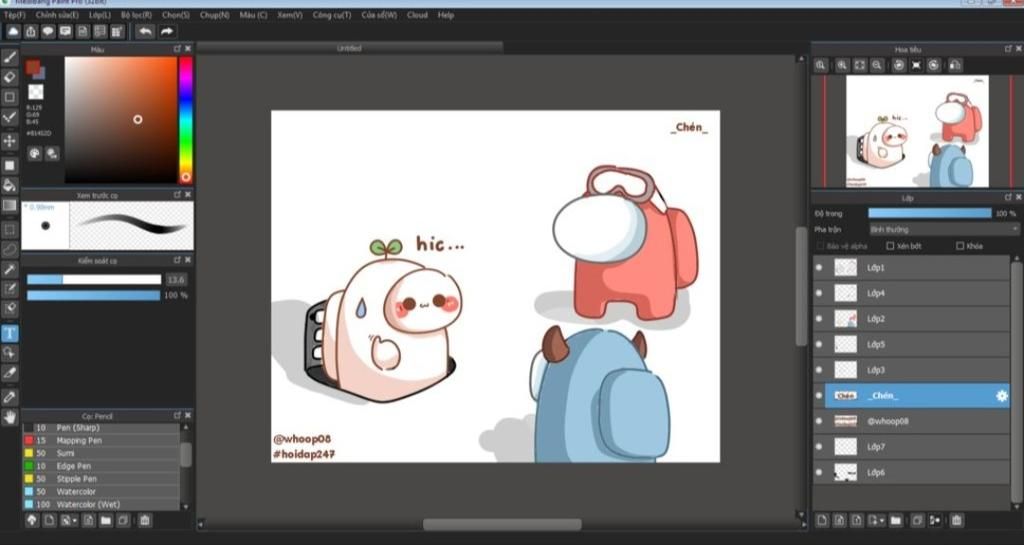Screen dimensions: 1024x545
Task: Adjust the Độ trong opacity slider
Action: 929,213
